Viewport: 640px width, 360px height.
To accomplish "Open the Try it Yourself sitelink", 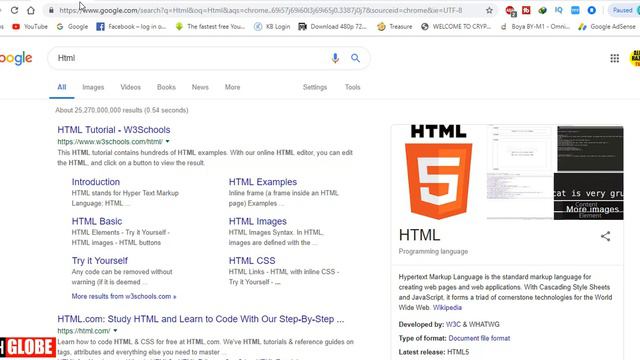I will coord(100,260).
